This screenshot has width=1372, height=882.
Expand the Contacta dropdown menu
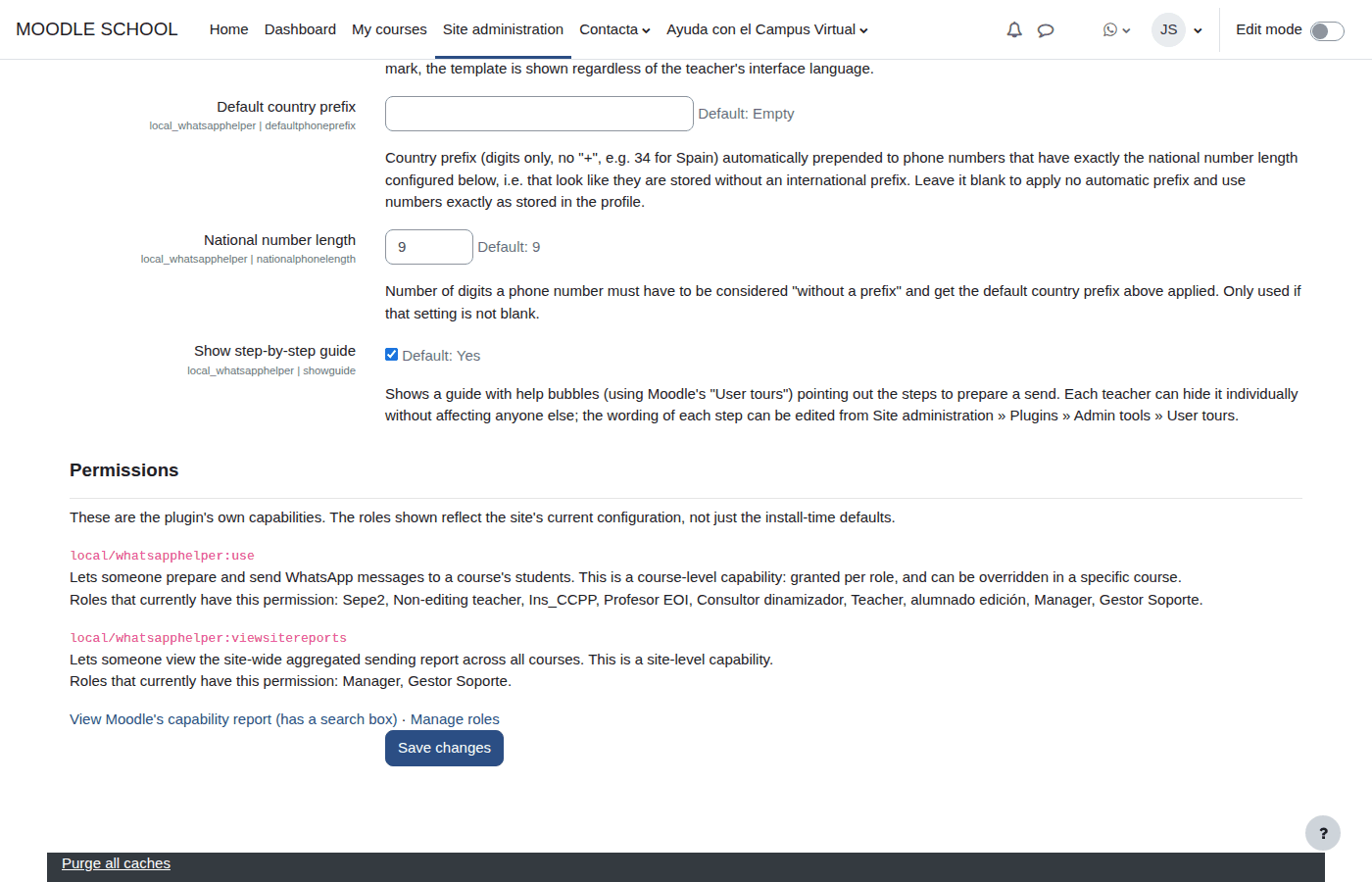[x=614, y=29]
